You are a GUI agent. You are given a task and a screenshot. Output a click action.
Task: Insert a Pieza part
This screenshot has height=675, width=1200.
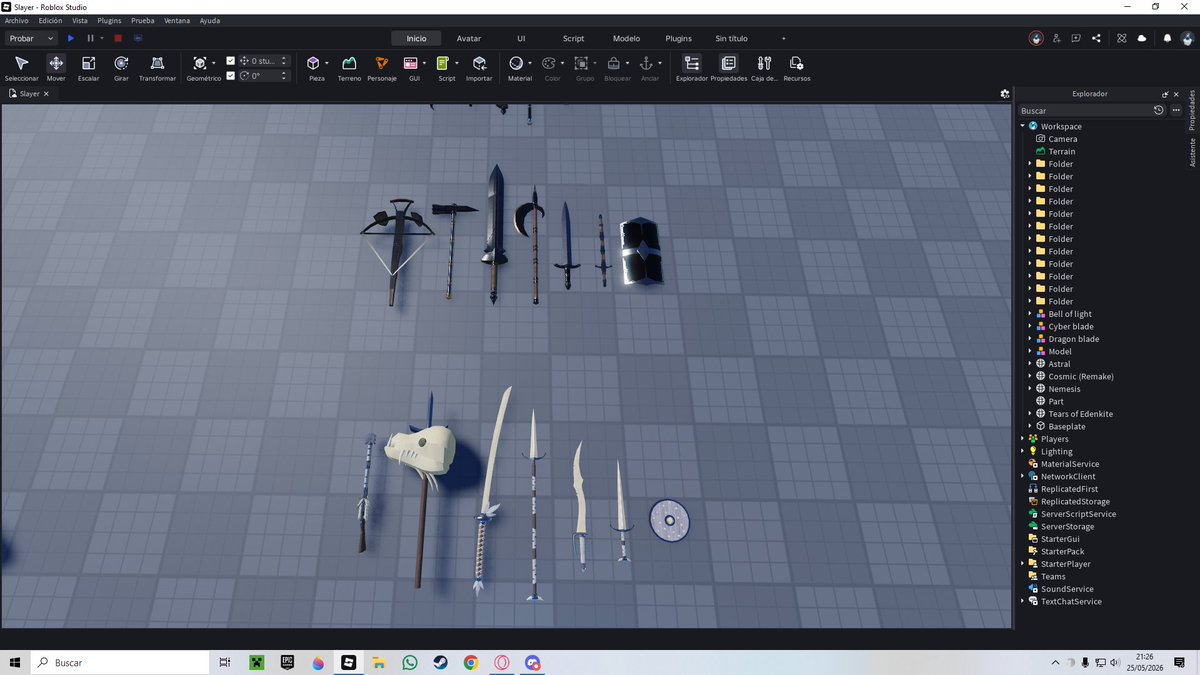(314, 63)
